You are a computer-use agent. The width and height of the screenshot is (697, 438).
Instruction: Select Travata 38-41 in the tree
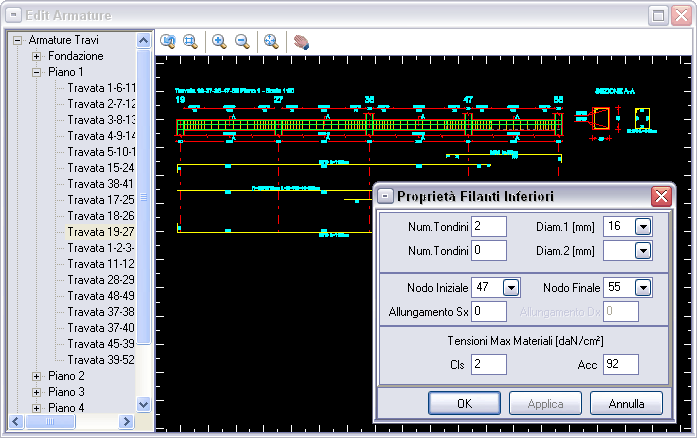(100, 184)
